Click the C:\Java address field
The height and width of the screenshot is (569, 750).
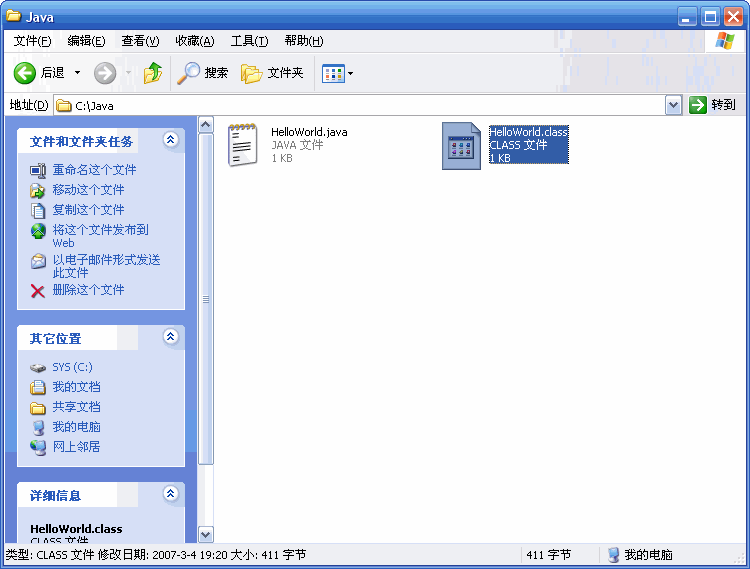click(x=359, y=106)
